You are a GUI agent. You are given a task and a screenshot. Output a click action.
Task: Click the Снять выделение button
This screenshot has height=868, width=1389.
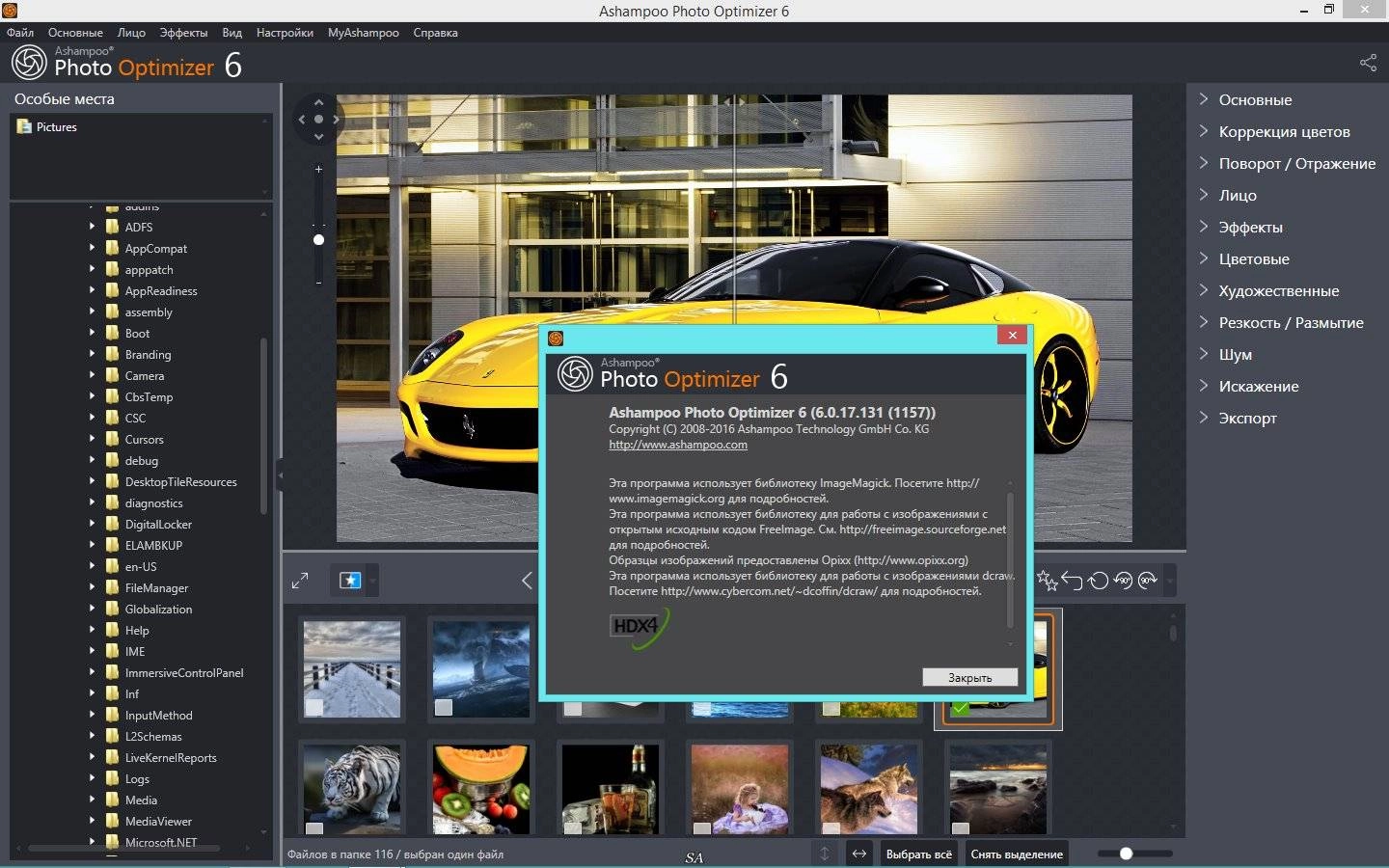click(1017, 854)
